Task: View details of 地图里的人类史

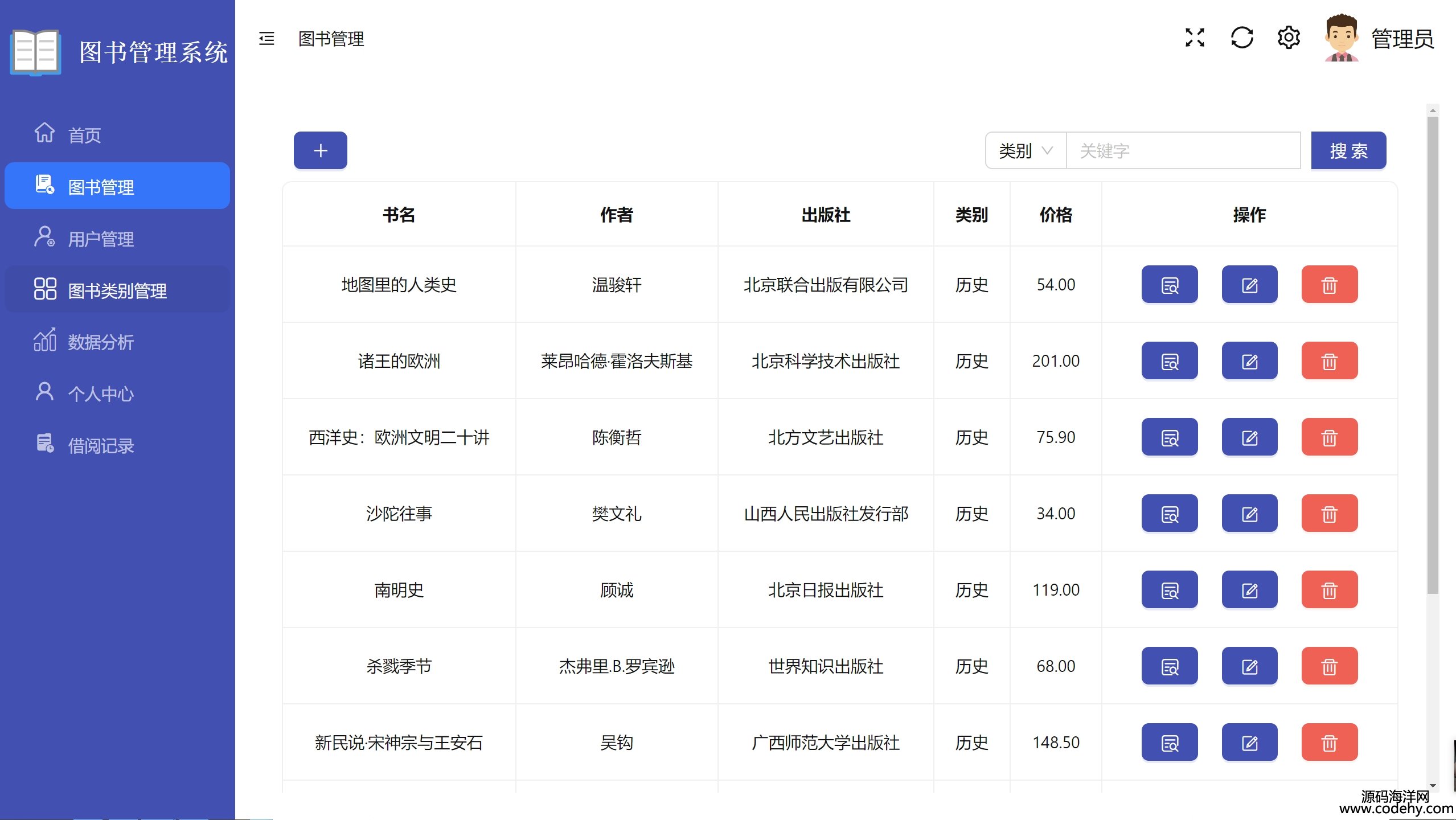Action: (x=1170, y=284)
